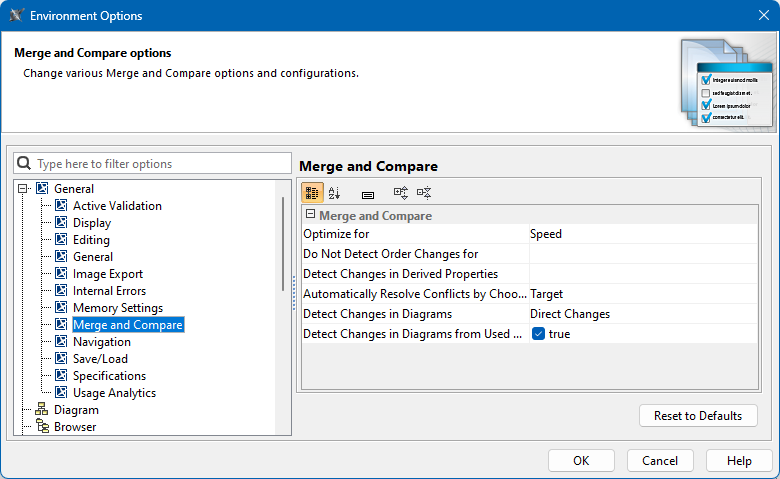780x479 pixels.
Task: Select Memory Settings in the options tree
Action: 117,308
